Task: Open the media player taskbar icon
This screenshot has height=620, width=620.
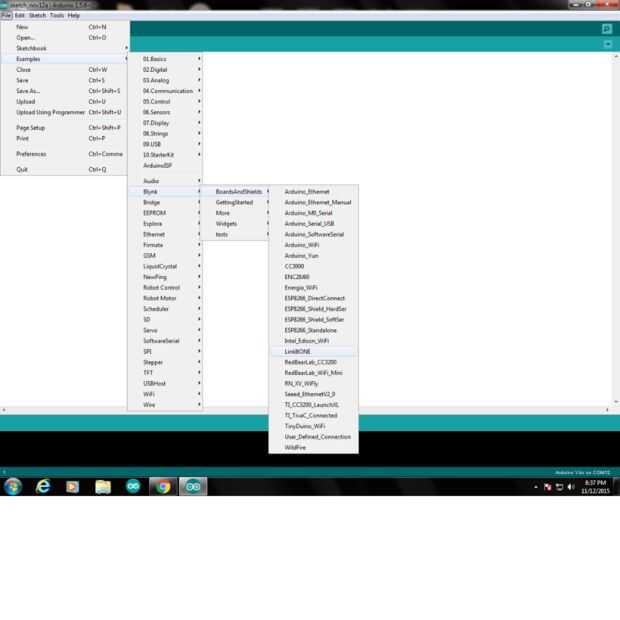Action: [x=72, y=487]
